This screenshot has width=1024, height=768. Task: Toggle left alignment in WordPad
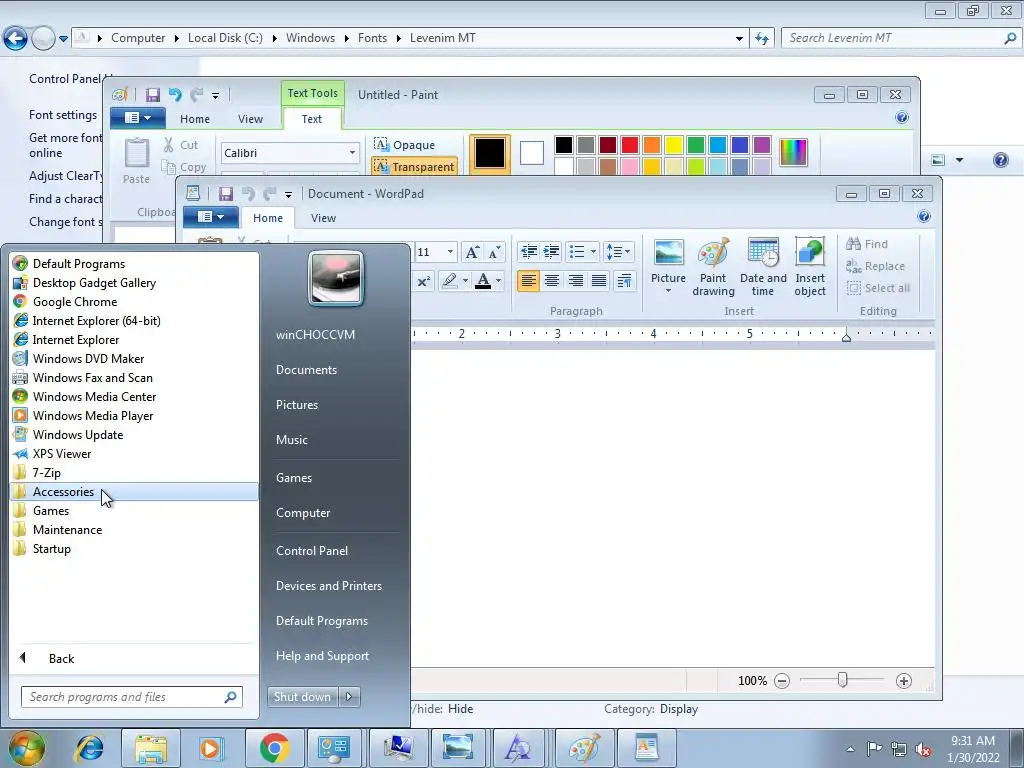point(528,281)
